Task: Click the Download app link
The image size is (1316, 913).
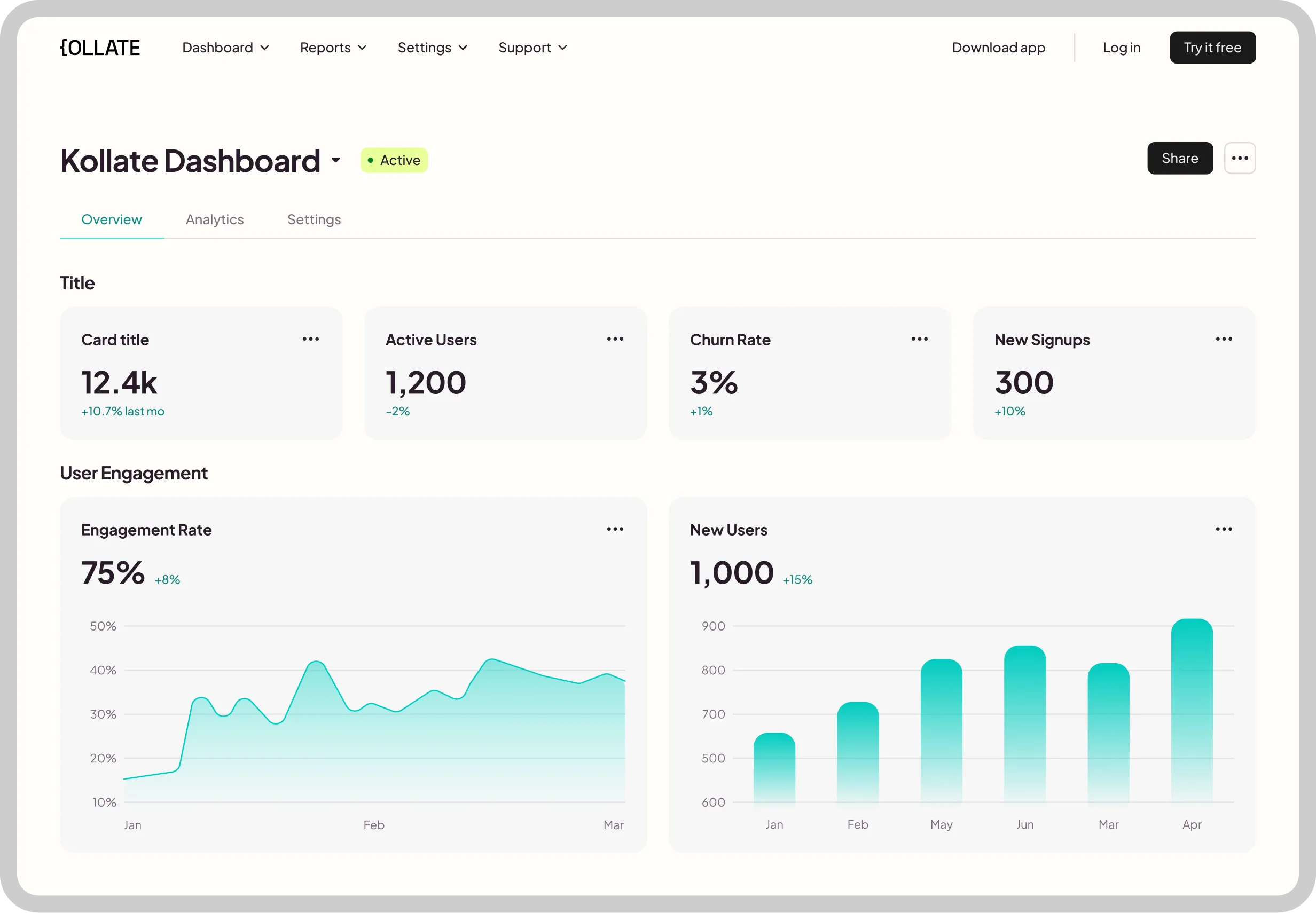Action: tap(998, 48)
